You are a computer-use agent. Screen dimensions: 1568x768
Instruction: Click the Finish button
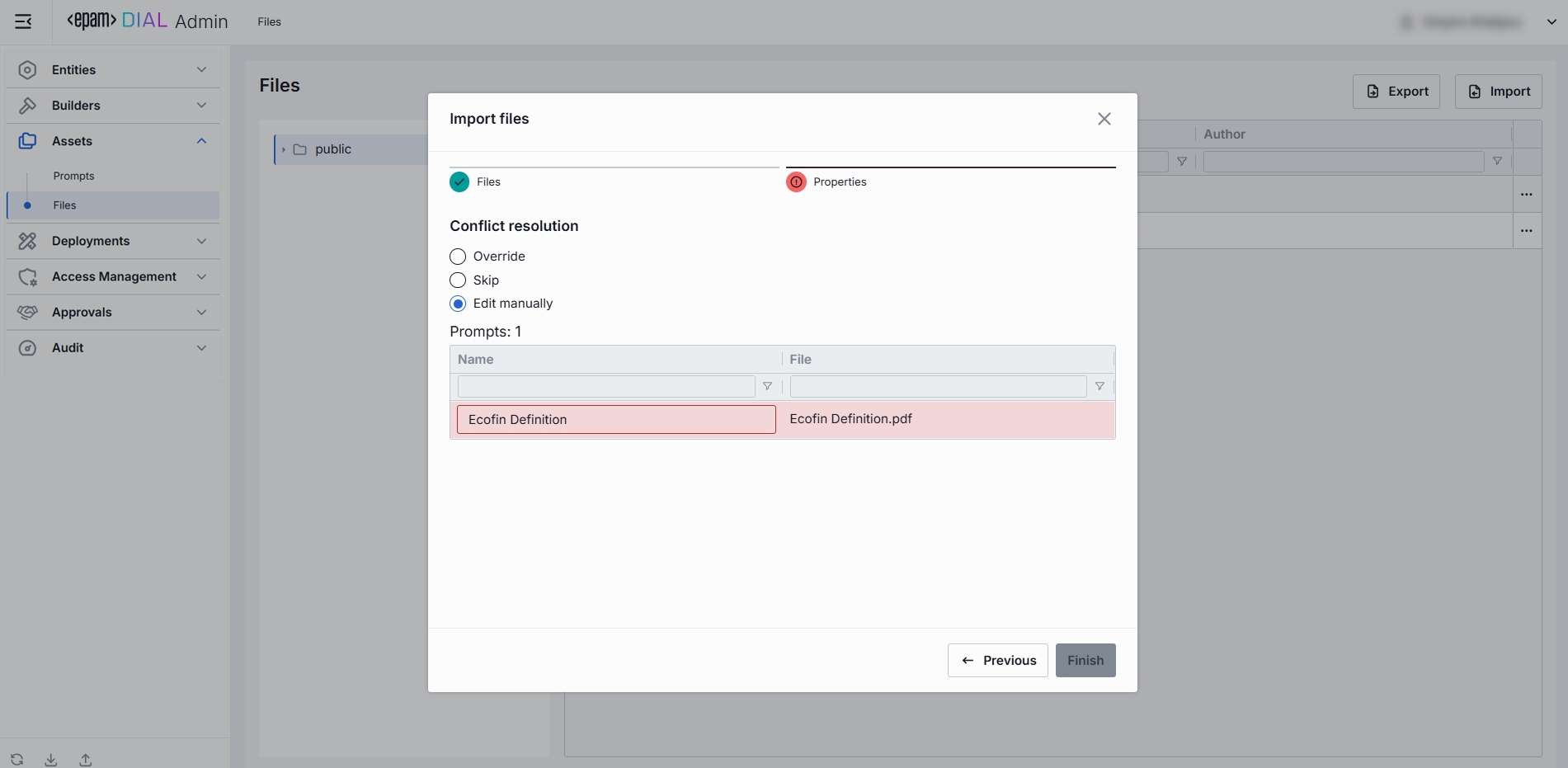[x=1085, y=660]
